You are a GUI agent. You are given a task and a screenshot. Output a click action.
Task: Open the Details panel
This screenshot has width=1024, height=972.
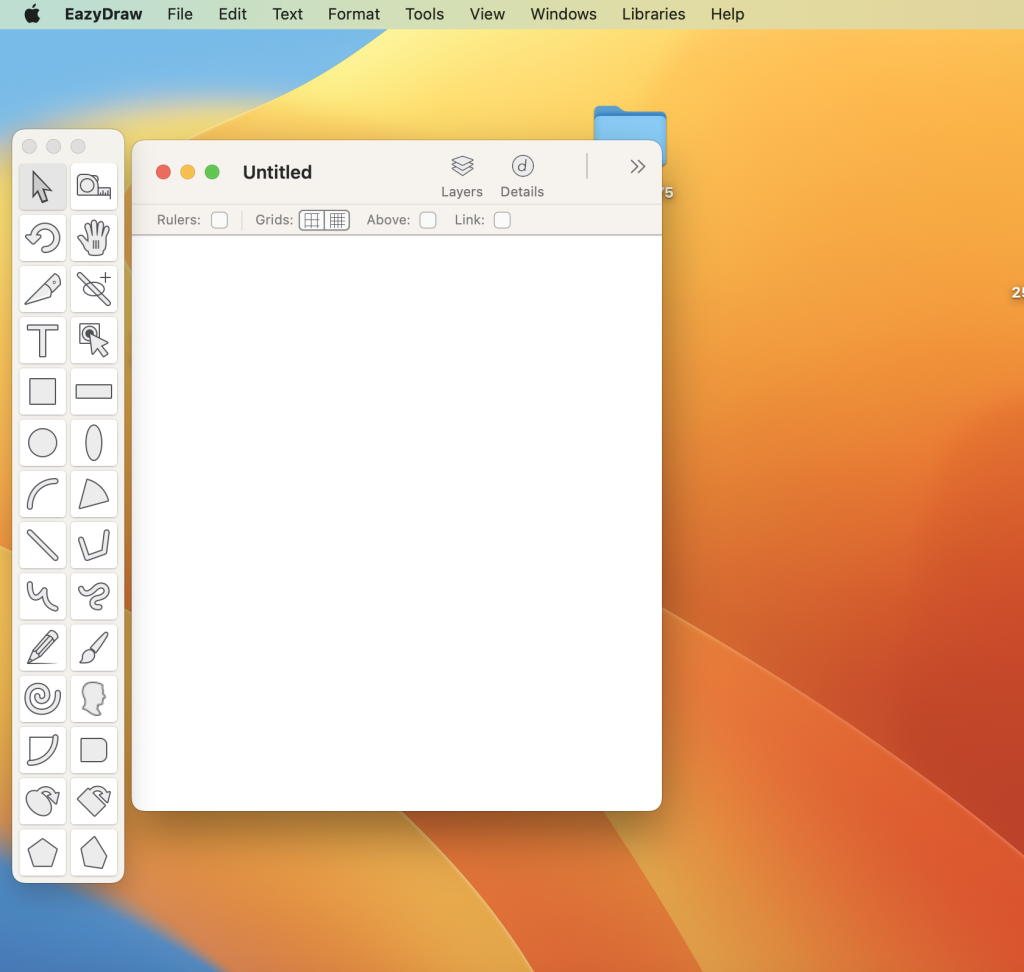(x=522, y=176)
